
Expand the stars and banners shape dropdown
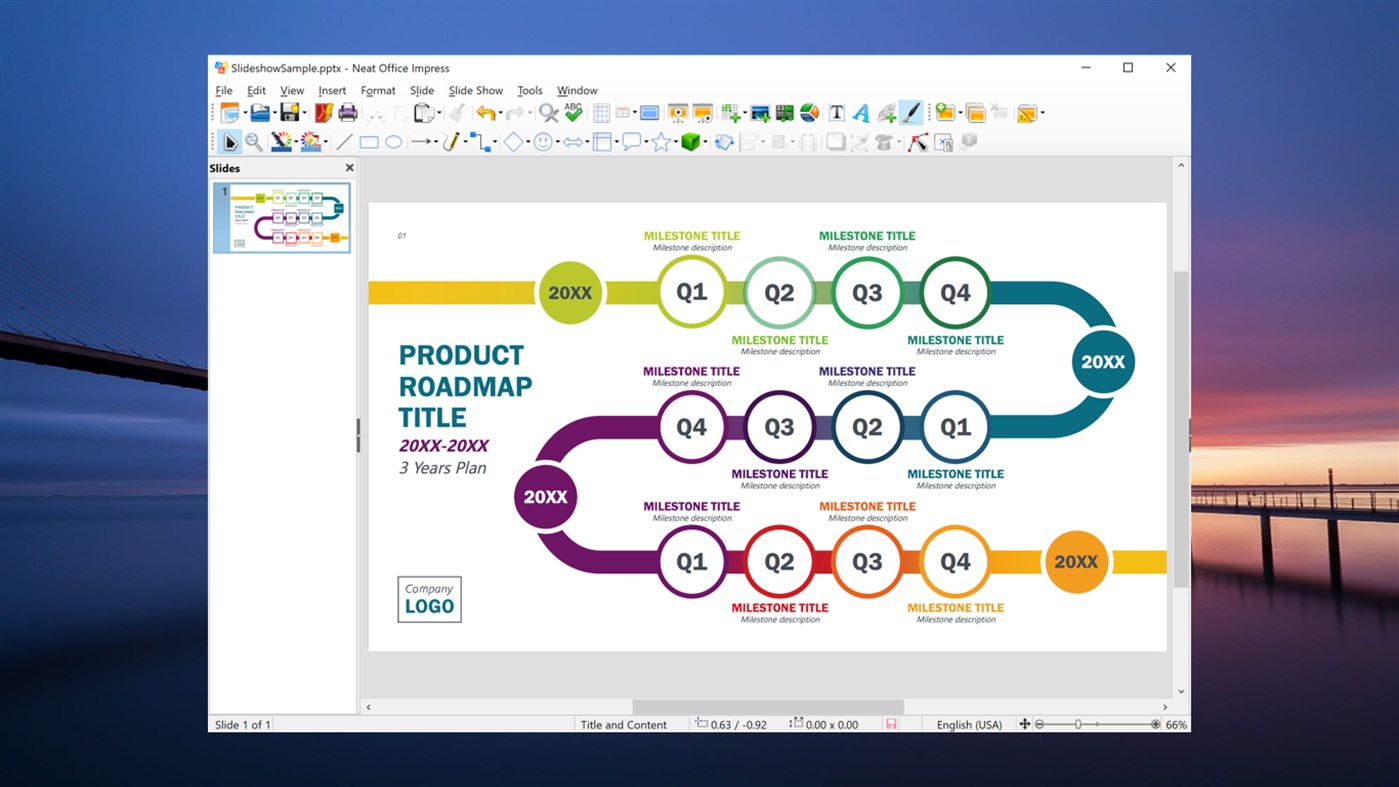(x=676, y=141)
